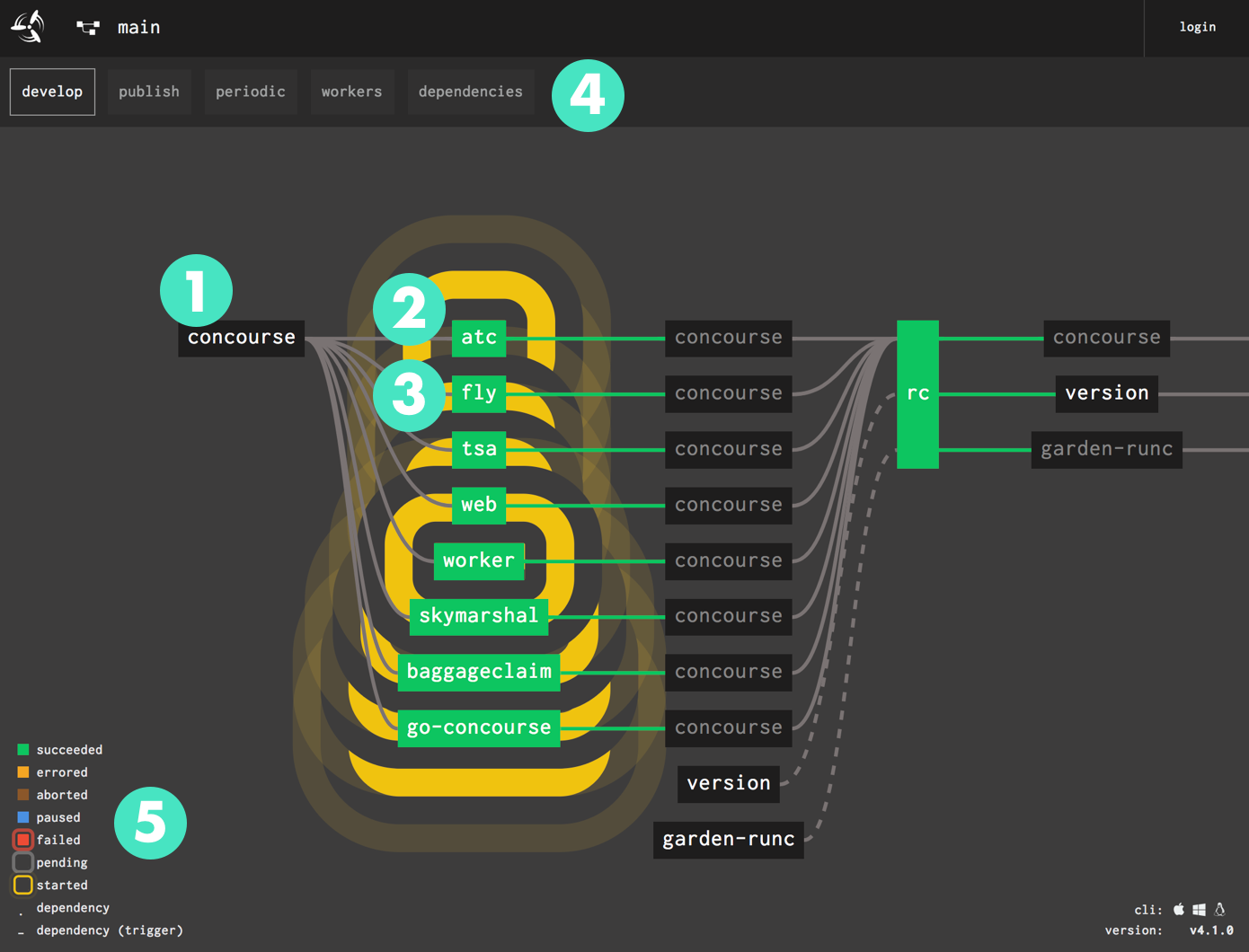This screenshot has height=952, width=1249.
Task: Click the succeeded legend color swatch
Action: [x=22, y=749]
